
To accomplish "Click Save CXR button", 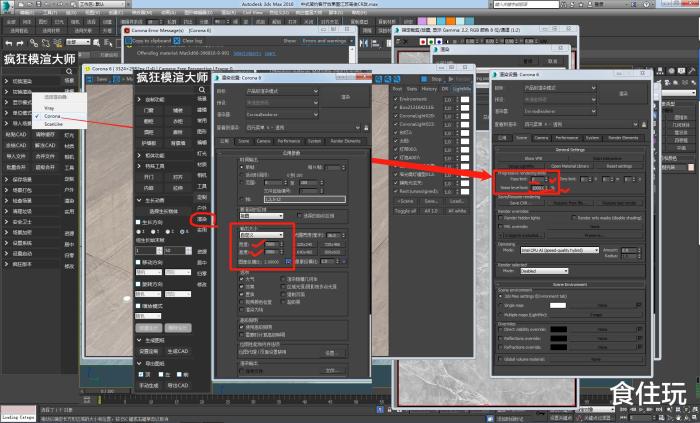I will coord(519,203).
